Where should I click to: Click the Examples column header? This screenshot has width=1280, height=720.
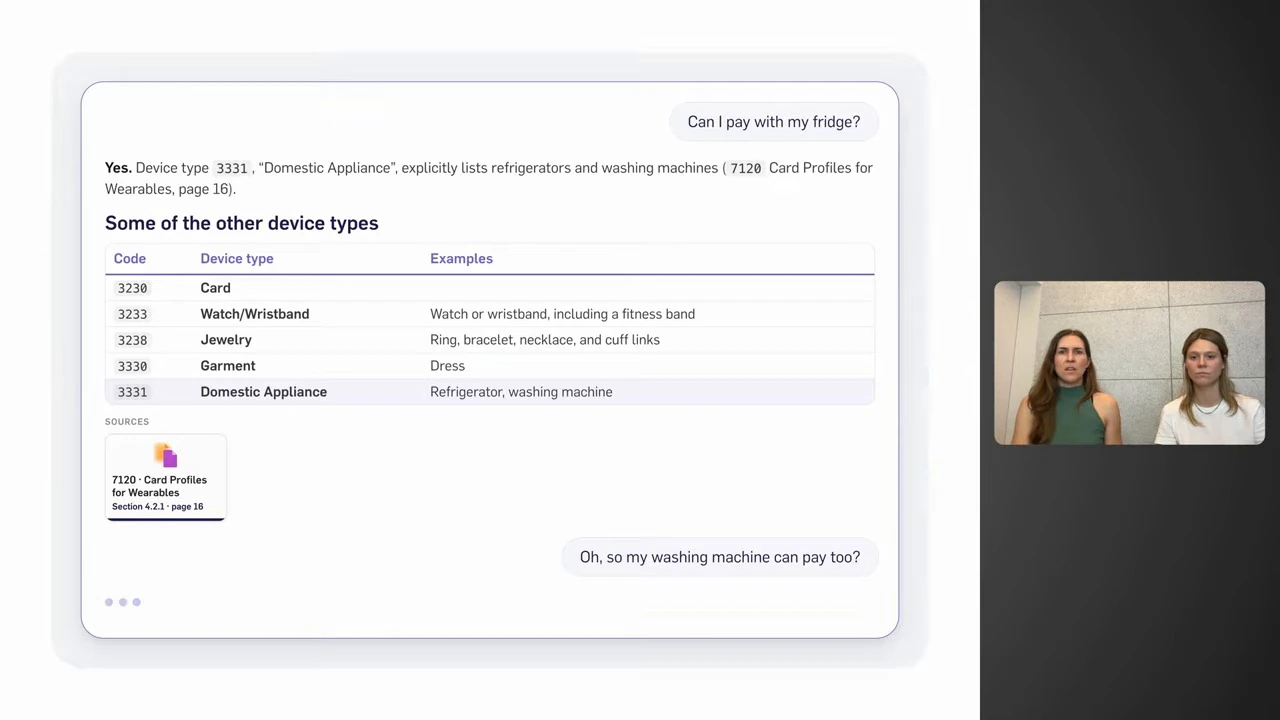coord(461,258)
